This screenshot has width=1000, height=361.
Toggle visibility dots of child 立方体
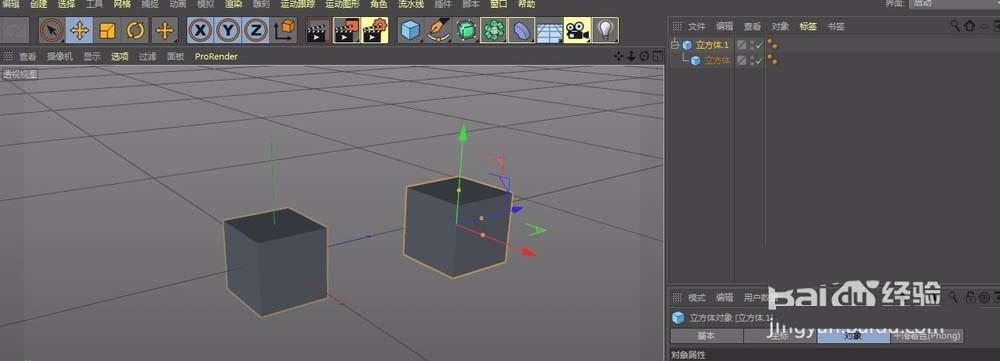click(751, 60)
